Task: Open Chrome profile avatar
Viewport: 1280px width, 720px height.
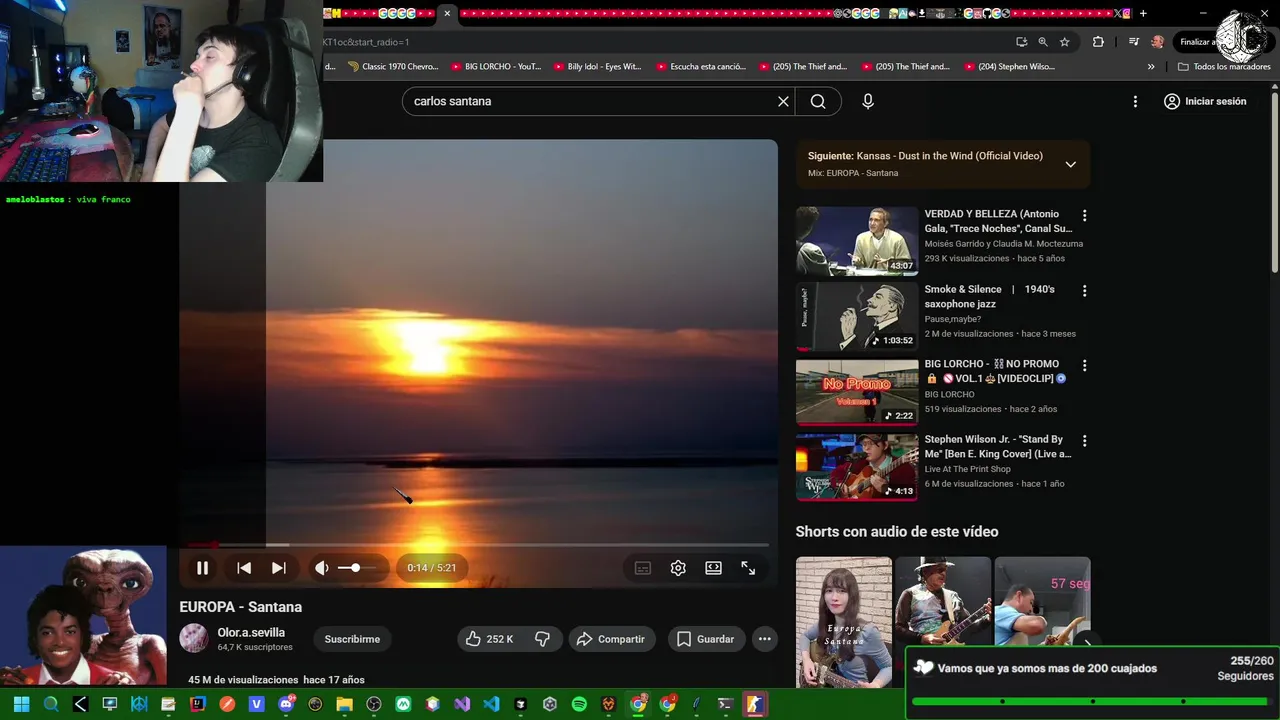Action: click(x=1157, y=42)
